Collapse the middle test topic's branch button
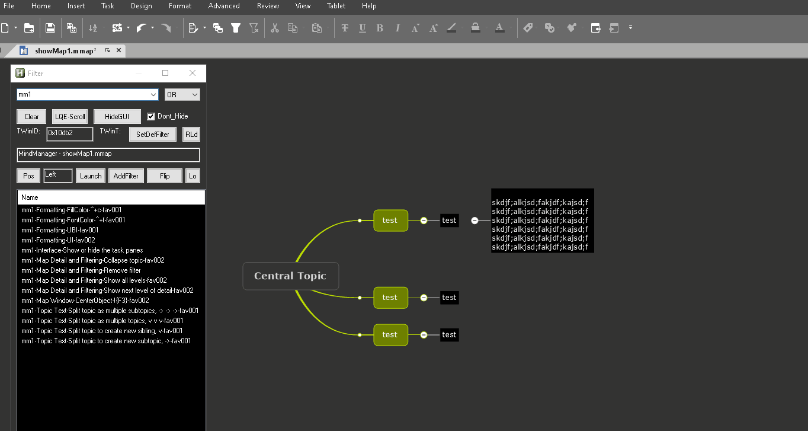The height and width of the screenshot is (431, 808). click(424, 297)
